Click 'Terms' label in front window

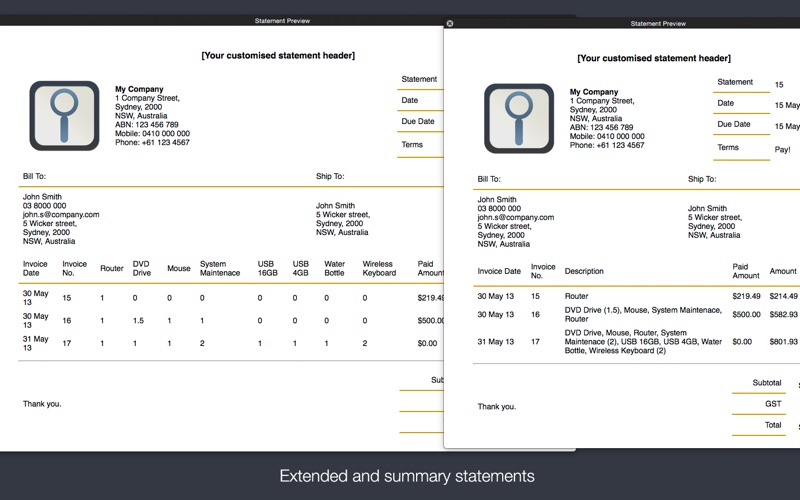click(728, 147)
